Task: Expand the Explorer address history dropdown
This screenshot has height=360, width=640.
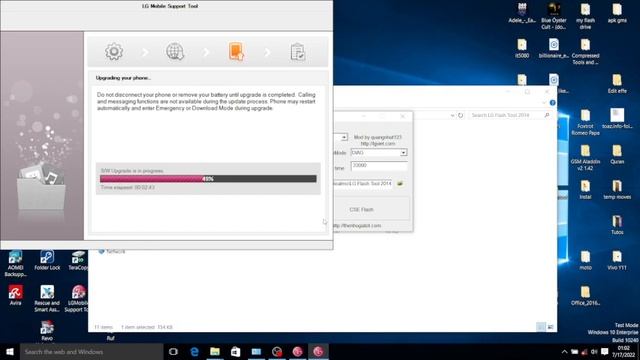Action: click(x=452, y=116)
